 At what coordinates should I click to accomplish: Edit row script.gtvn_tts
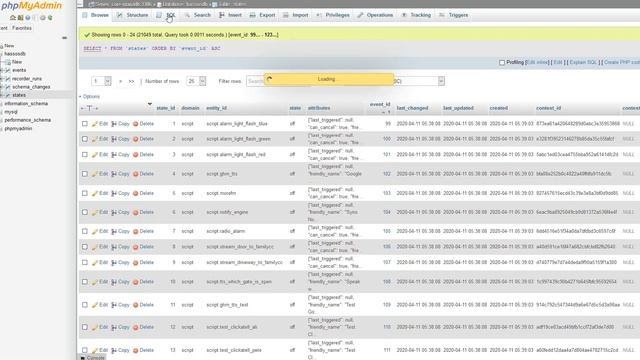(x=100, y=174)
